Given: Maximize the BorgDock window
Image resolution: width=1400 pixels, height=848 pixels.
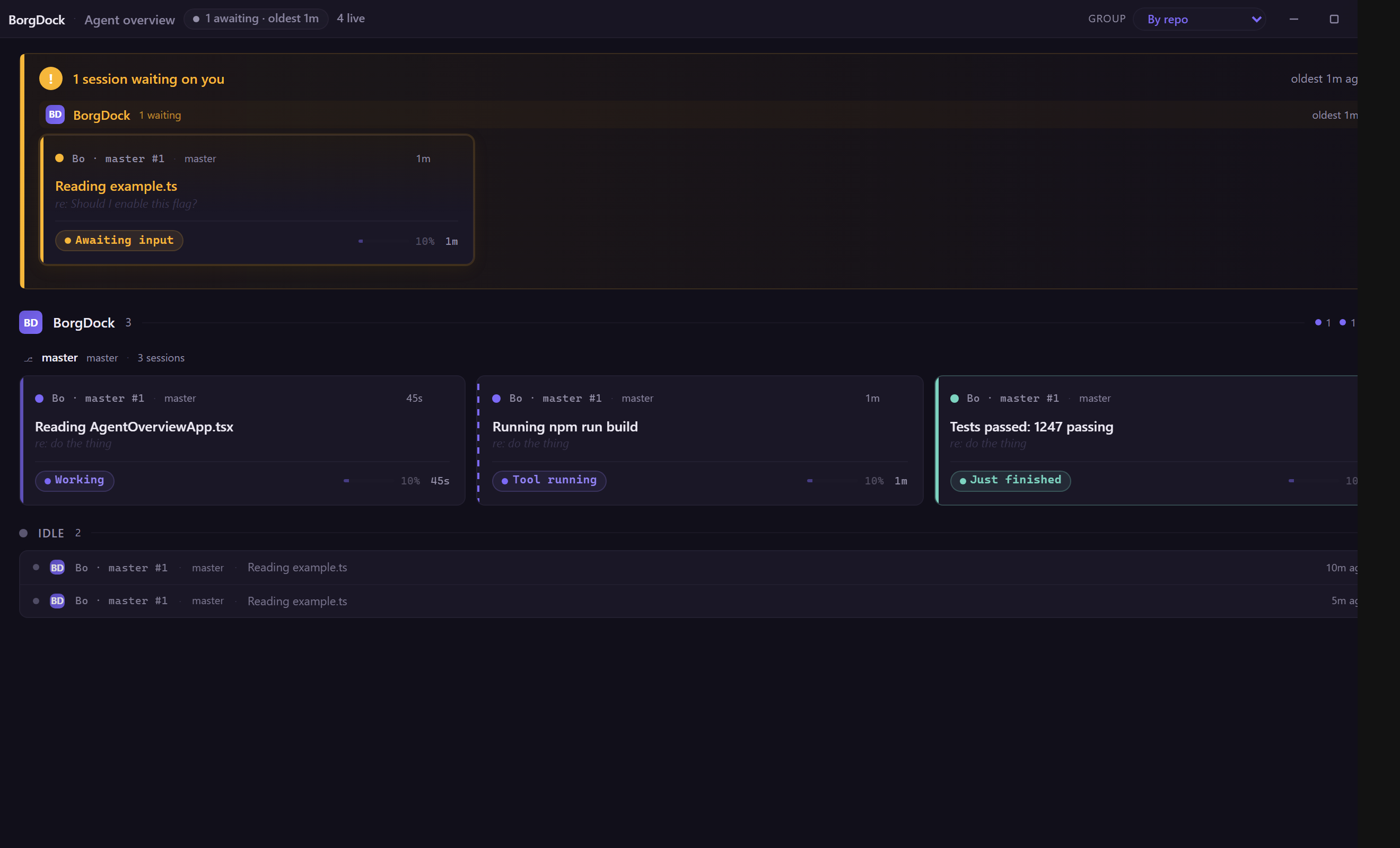Looking at the screenshot, I should (1334, 19).
